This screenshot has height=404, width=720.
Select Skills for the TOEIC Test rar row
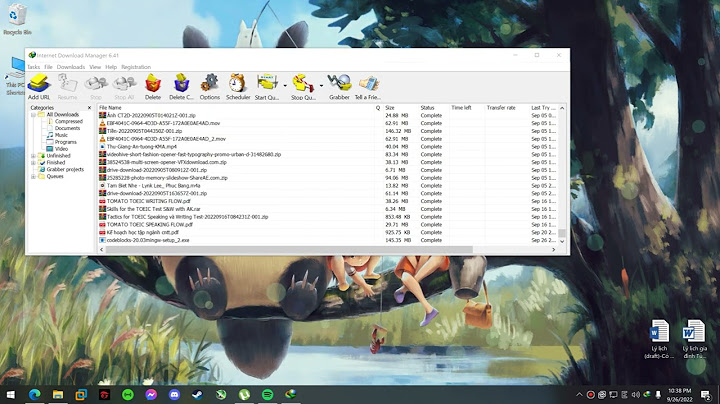coord(327,209)
